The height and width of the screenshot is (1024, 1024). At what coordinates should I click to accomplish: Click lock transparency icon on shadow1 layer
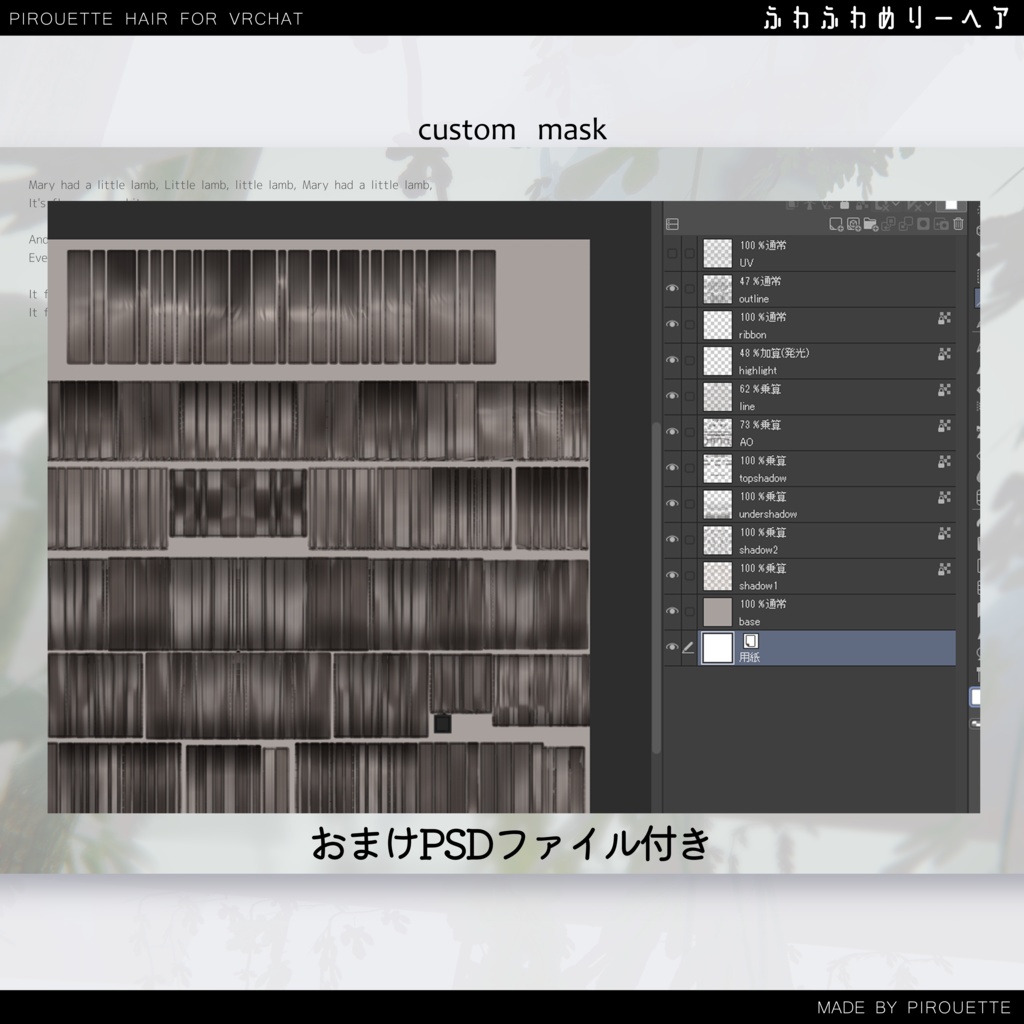944,569
